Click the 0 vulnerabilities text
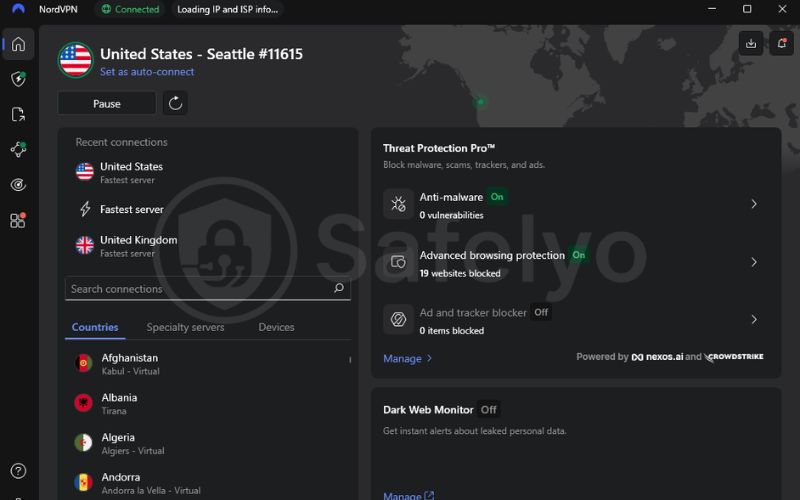800x500 pixels. point(451,215)
